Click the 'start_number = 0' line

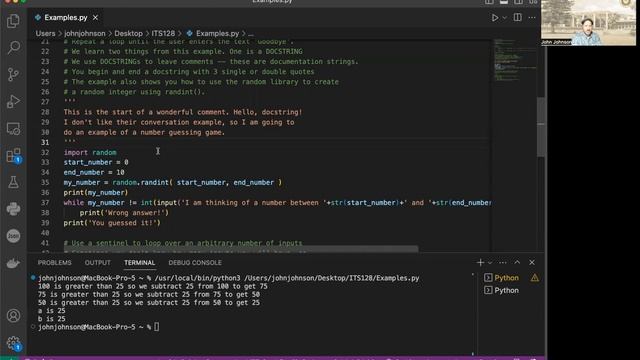point(96,162)
